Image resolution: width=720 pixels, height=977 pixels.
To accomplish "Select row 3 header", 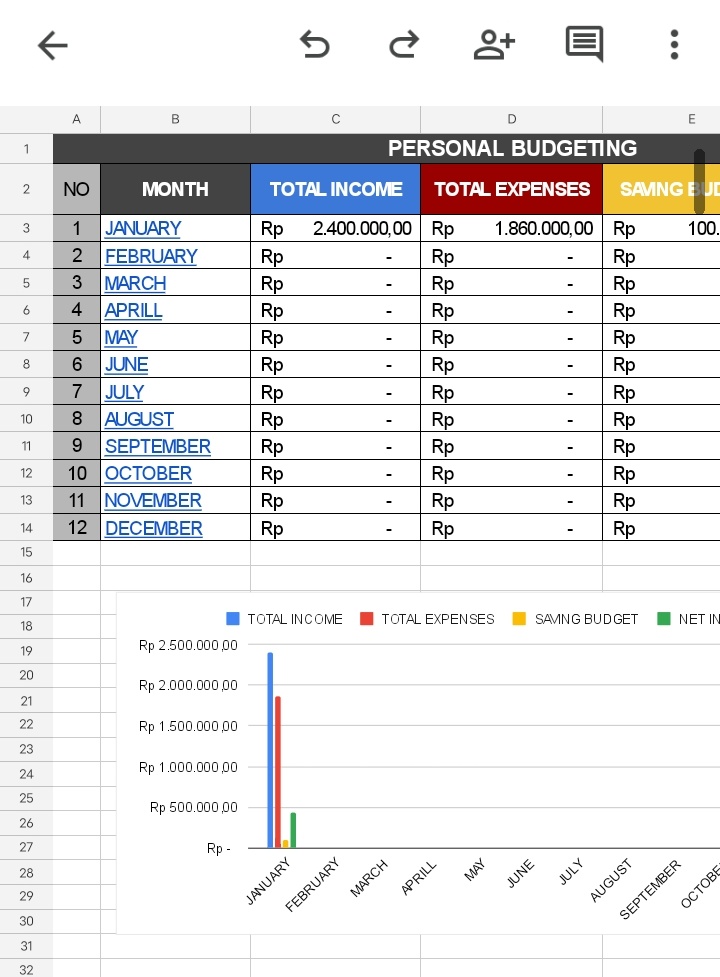I will (26, 228).
